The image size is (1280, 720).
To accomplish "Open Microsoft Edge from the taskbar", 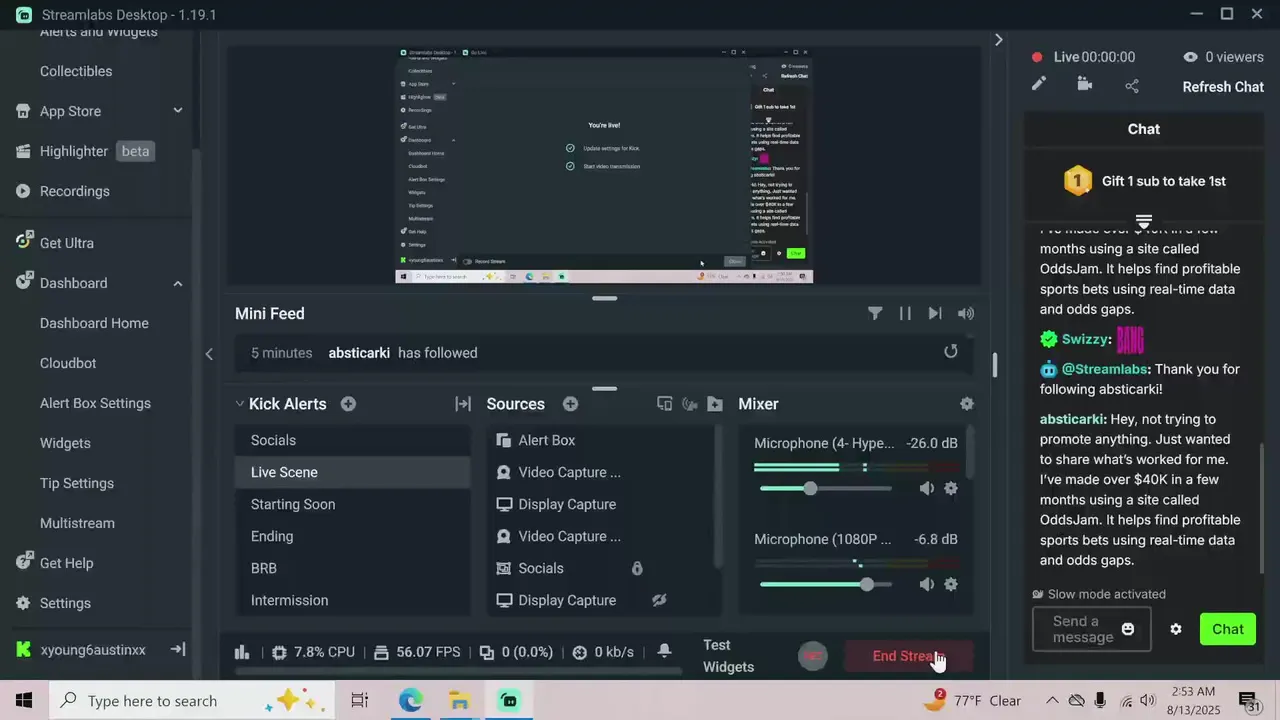I will click(x=411, y=700).
